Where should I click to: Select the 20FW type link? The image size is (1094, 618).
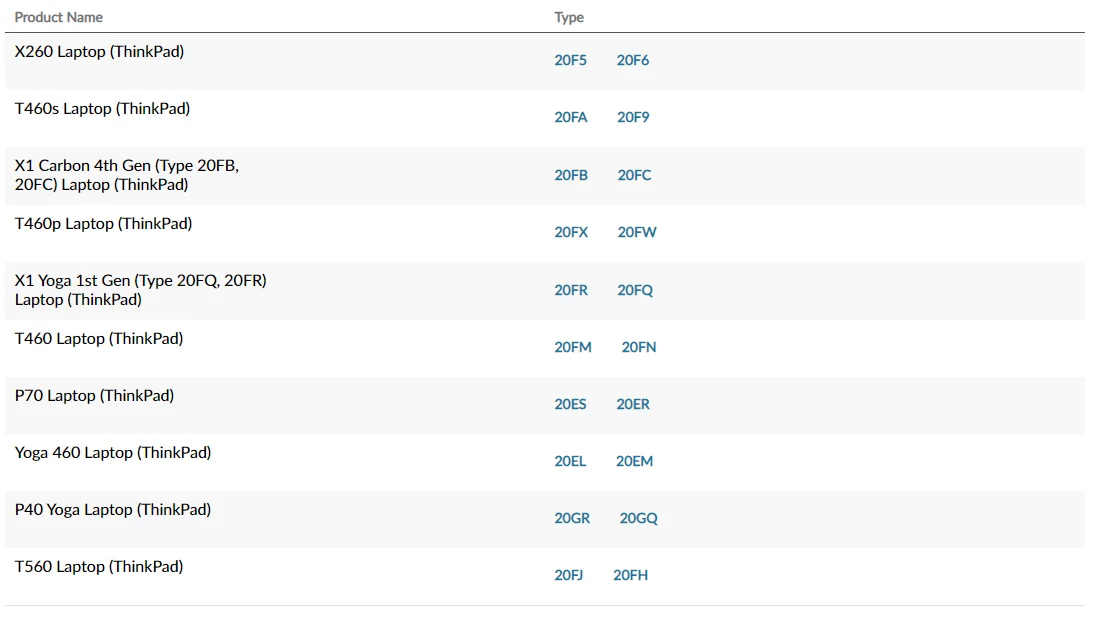637,232
